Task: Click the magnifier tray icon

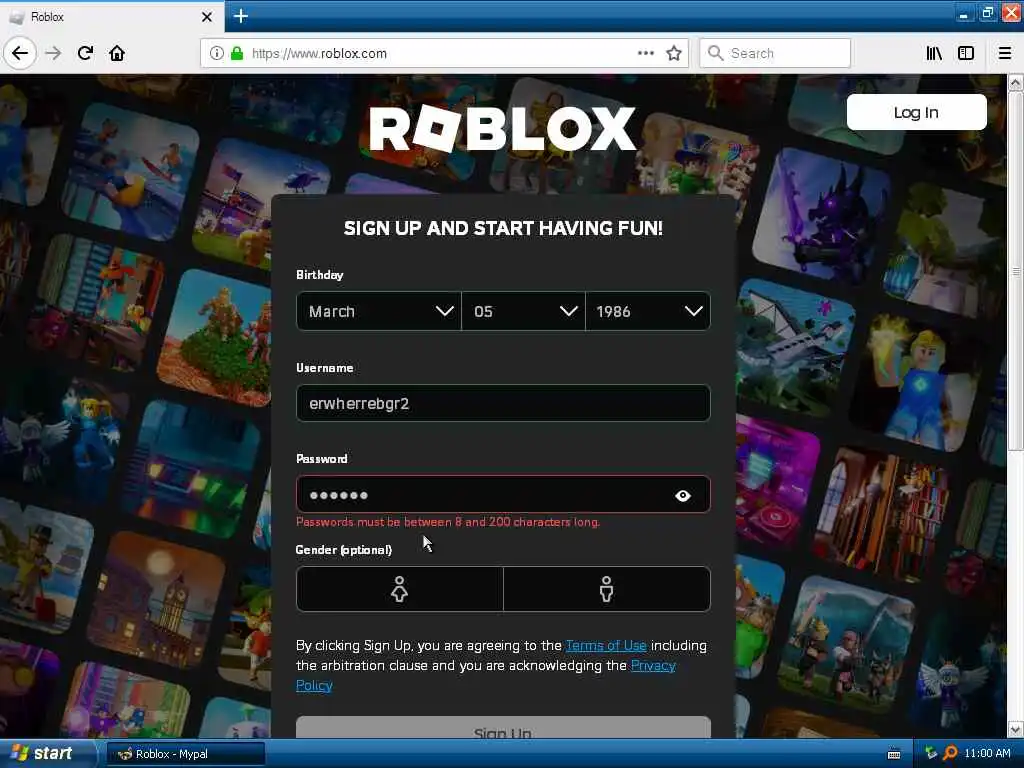Action: [951, 754]
